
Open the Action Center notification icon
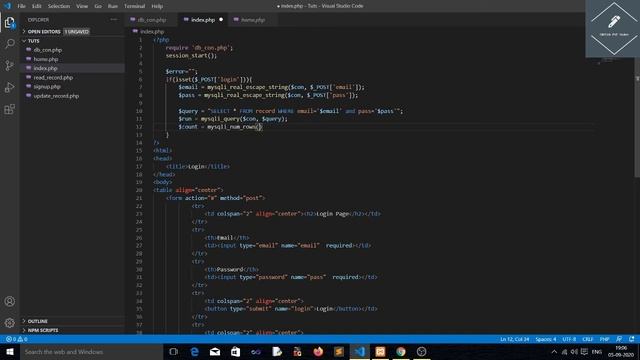(x=584, y=351)
